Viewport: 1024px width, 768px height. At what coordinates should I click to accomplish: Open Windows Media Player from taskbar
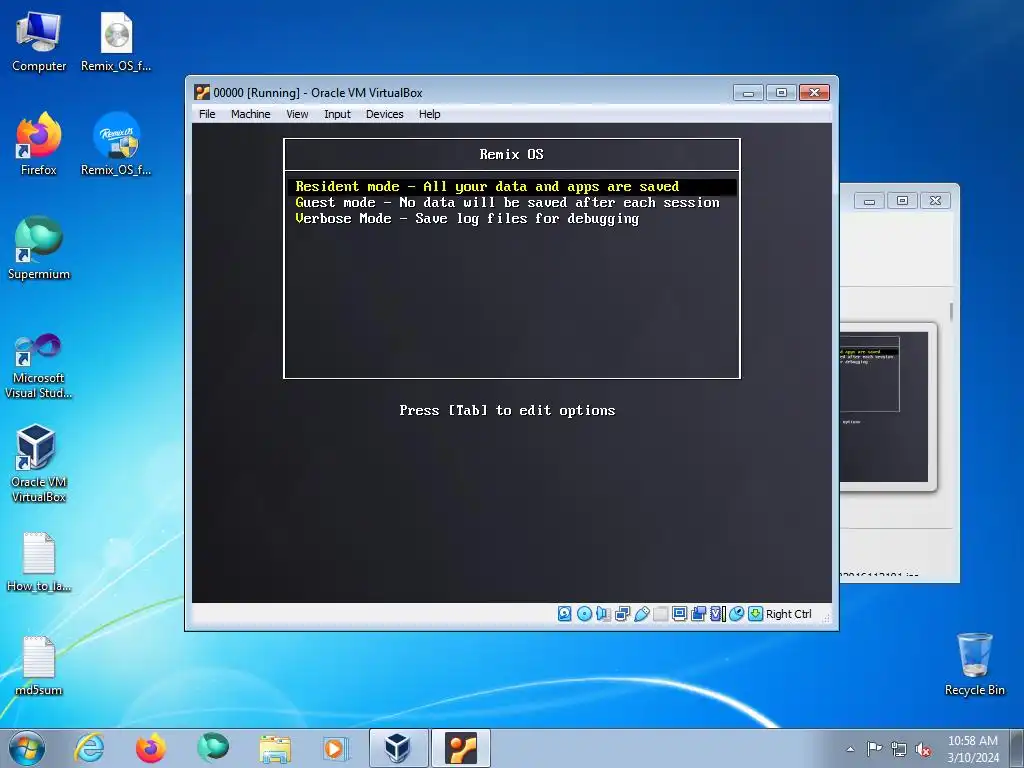(337, 748)
